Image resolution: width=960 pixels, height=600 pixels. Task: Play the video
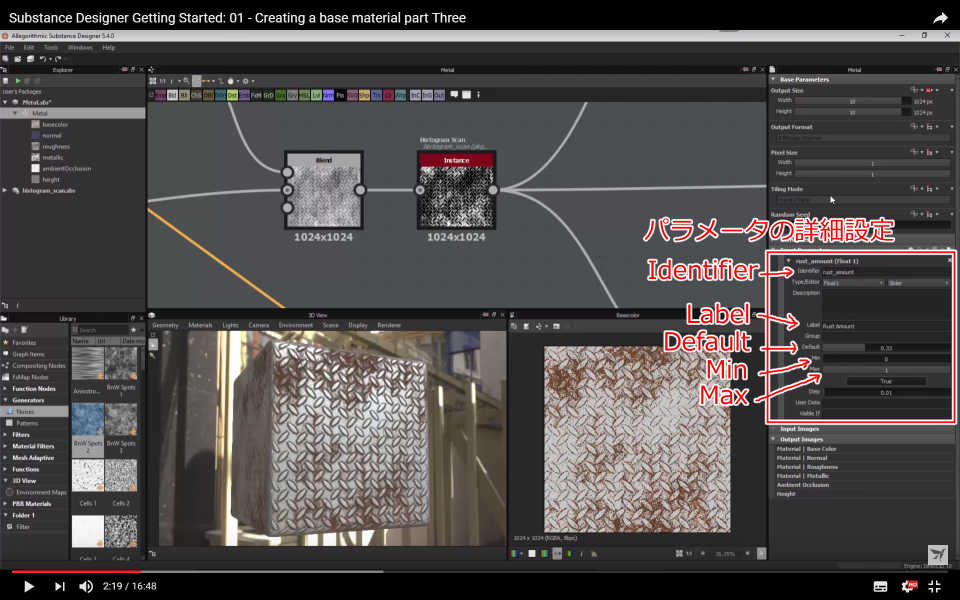[x=28, y=587]
